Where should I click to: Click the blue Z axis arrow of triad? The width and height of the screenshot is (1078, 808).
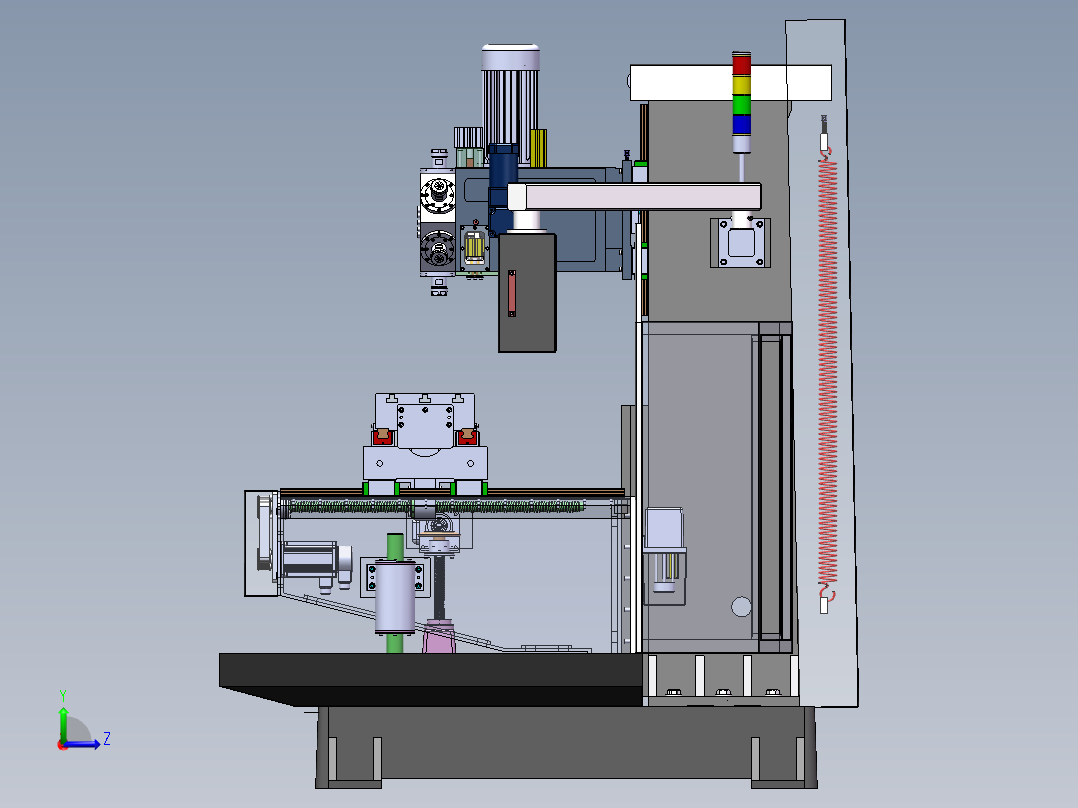(84, 744)
